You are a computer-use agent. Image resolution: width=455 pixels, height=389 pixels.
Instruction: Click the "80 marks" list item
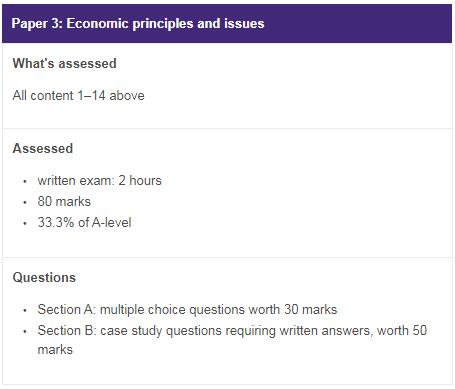(64, 202)
